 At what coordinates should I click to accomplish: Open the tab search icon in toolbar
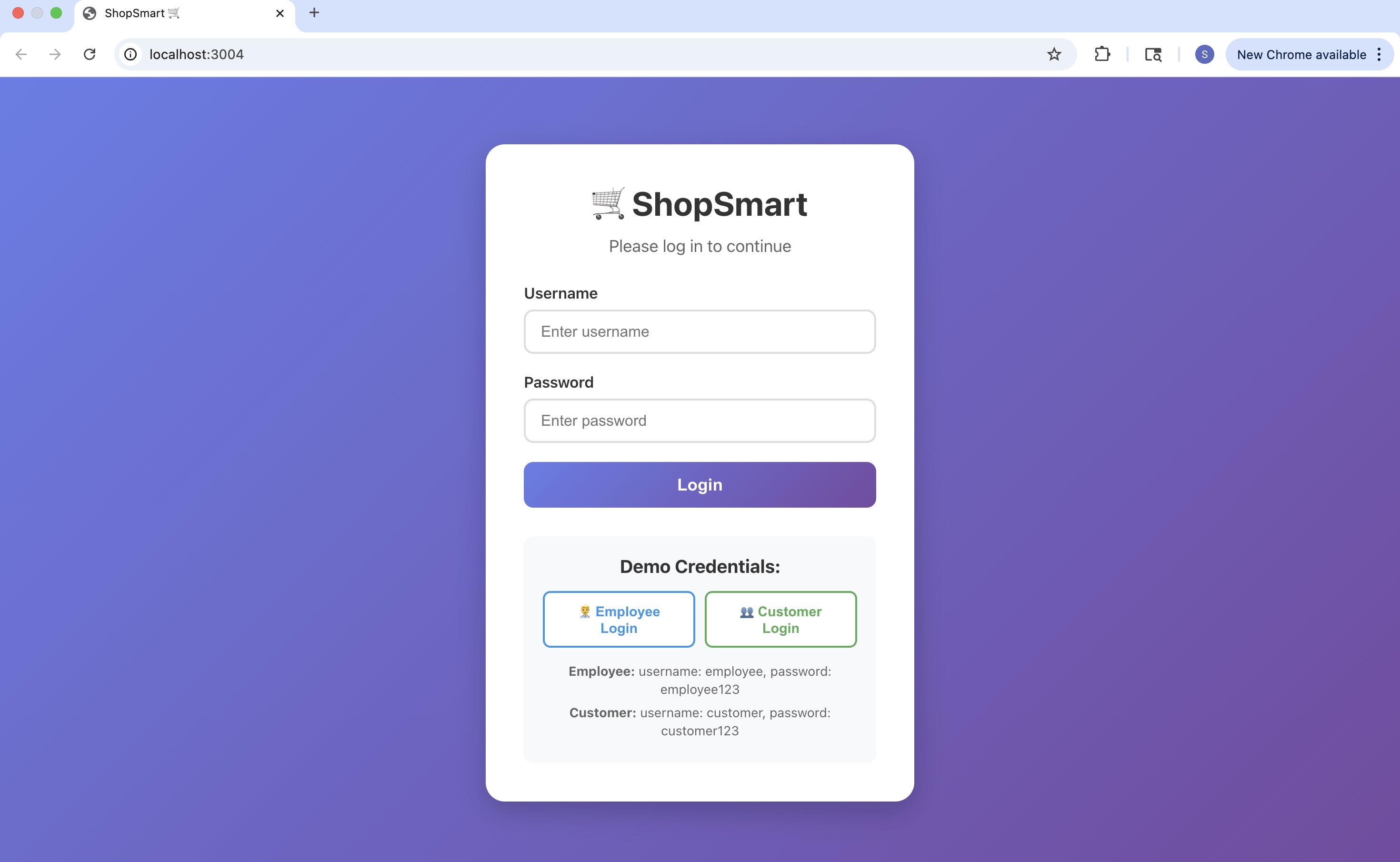(1153, 54)
